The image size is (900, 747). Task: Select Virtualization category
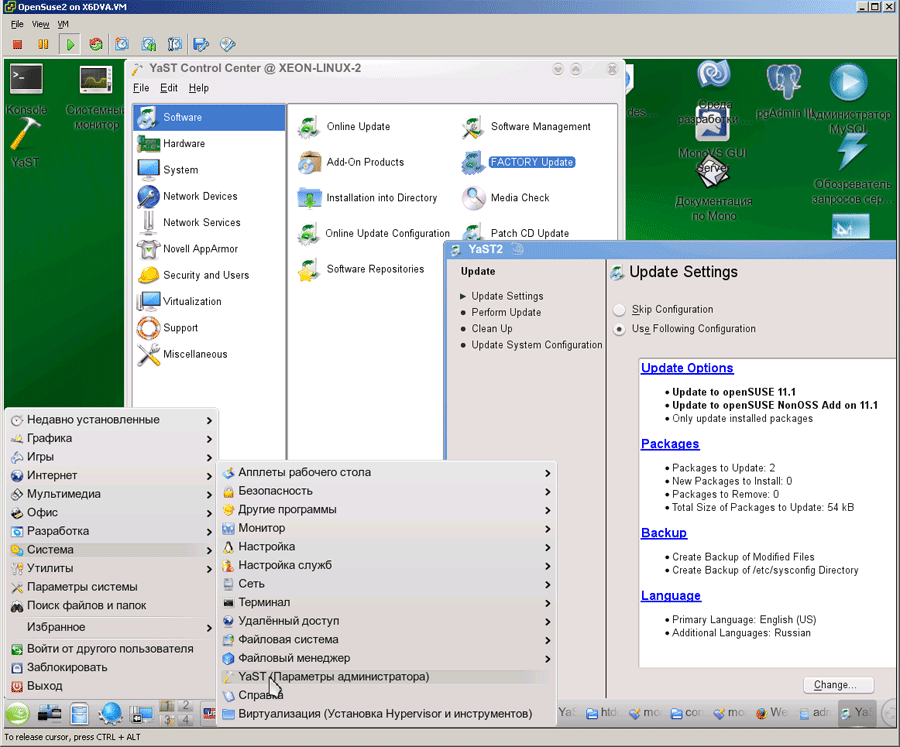(209, 301)
